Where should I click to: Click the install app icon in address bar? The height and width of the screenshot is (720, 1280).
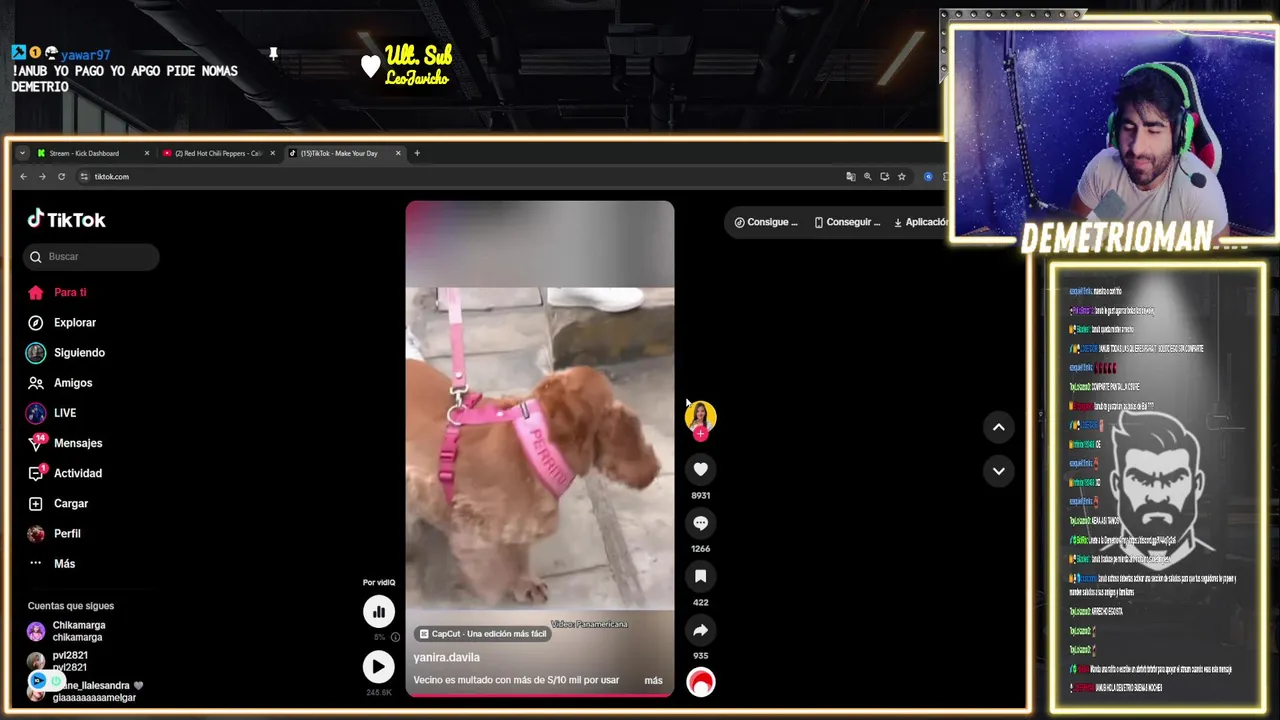[885, 177]
